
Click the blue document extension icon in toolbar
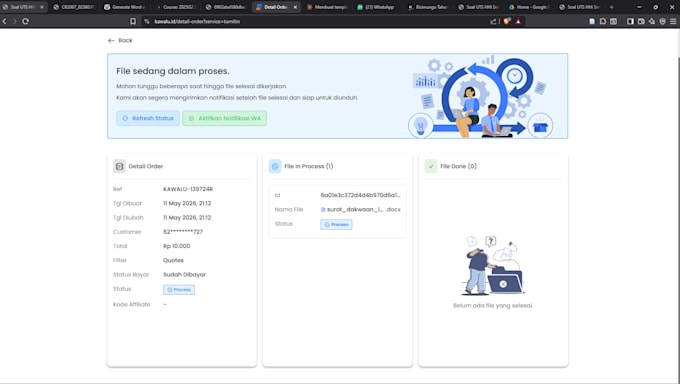tap(592, 21)
